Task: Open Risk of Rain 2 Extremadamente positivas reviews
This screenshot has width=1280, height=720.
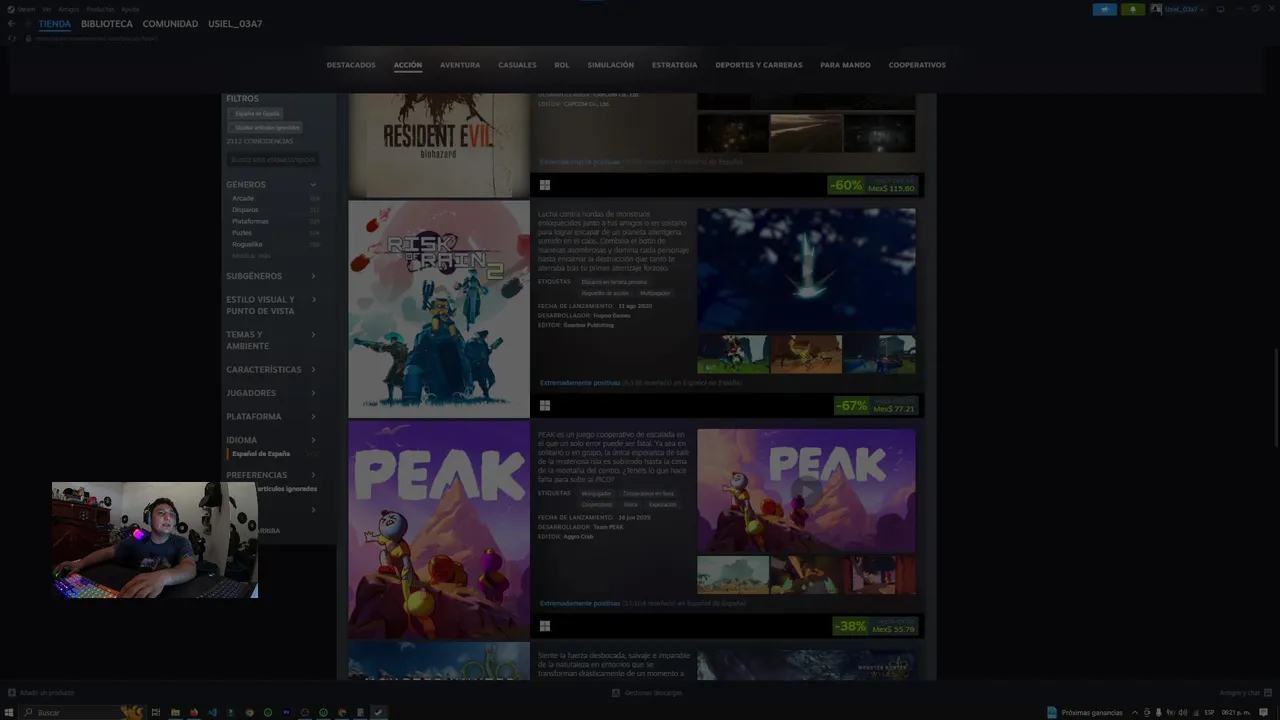Action: (x=580, y=383)
